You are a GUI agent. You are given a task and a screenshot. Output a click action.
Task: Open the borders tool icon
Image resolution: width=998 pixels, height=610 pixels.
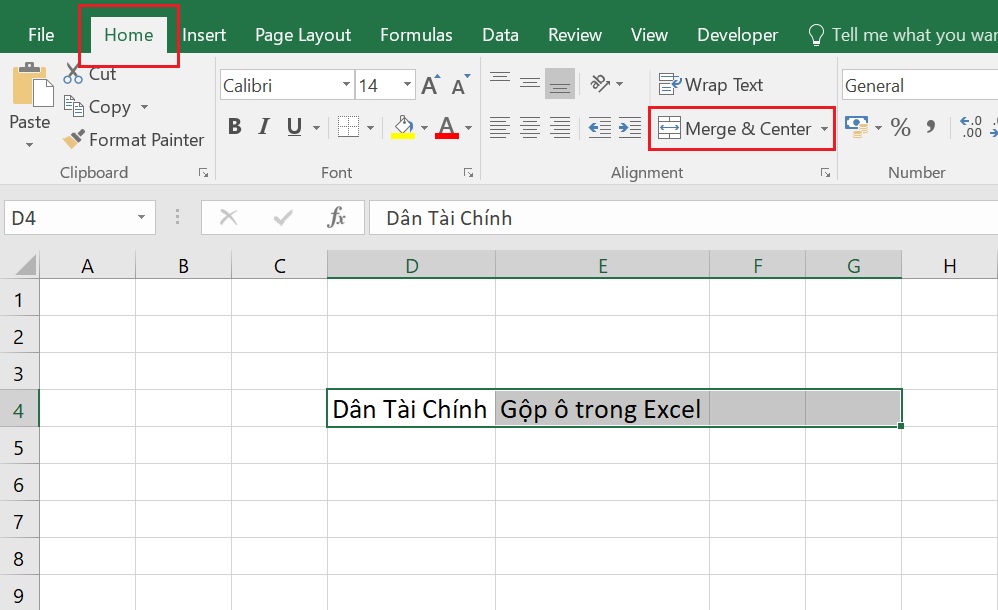pos(348,127)
